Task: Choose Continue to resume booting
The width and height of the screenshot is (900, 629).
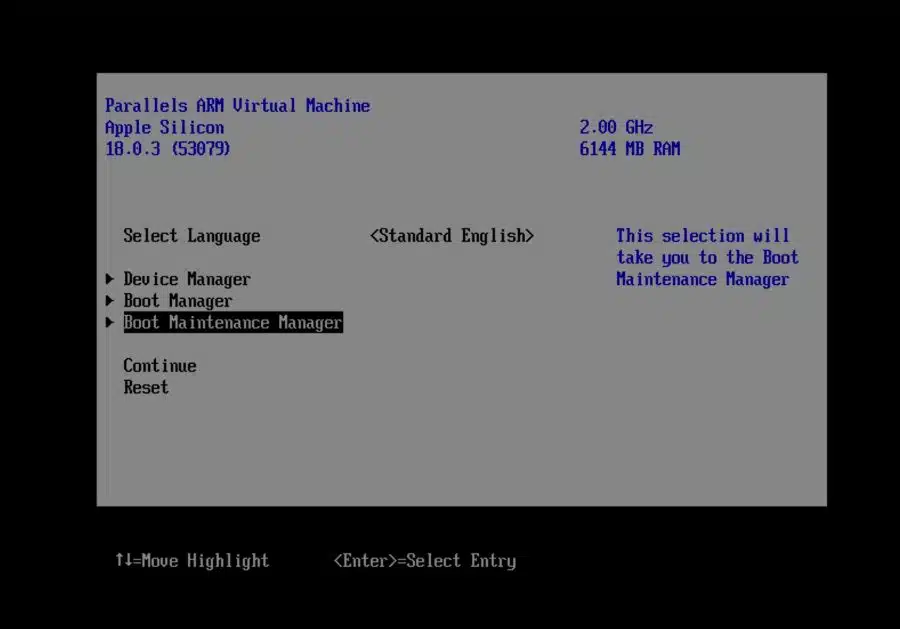Action: coord(160,366)
